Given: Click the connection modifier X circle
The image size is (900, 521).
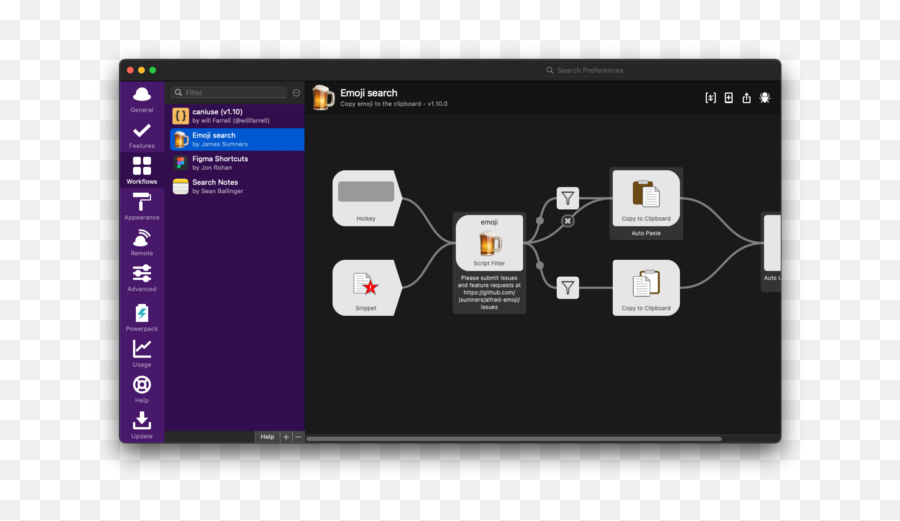Looking at the screenshot, I should [x=567, y=221].
